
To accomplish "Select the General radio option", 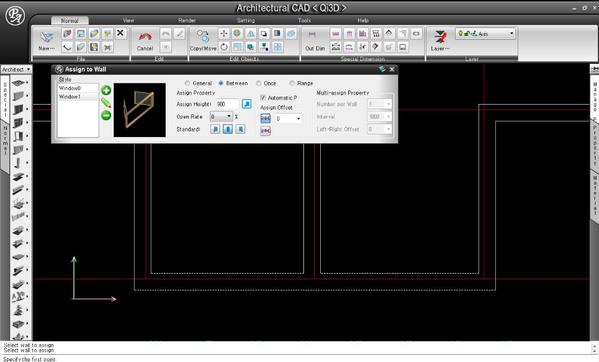I will [187, 83].
